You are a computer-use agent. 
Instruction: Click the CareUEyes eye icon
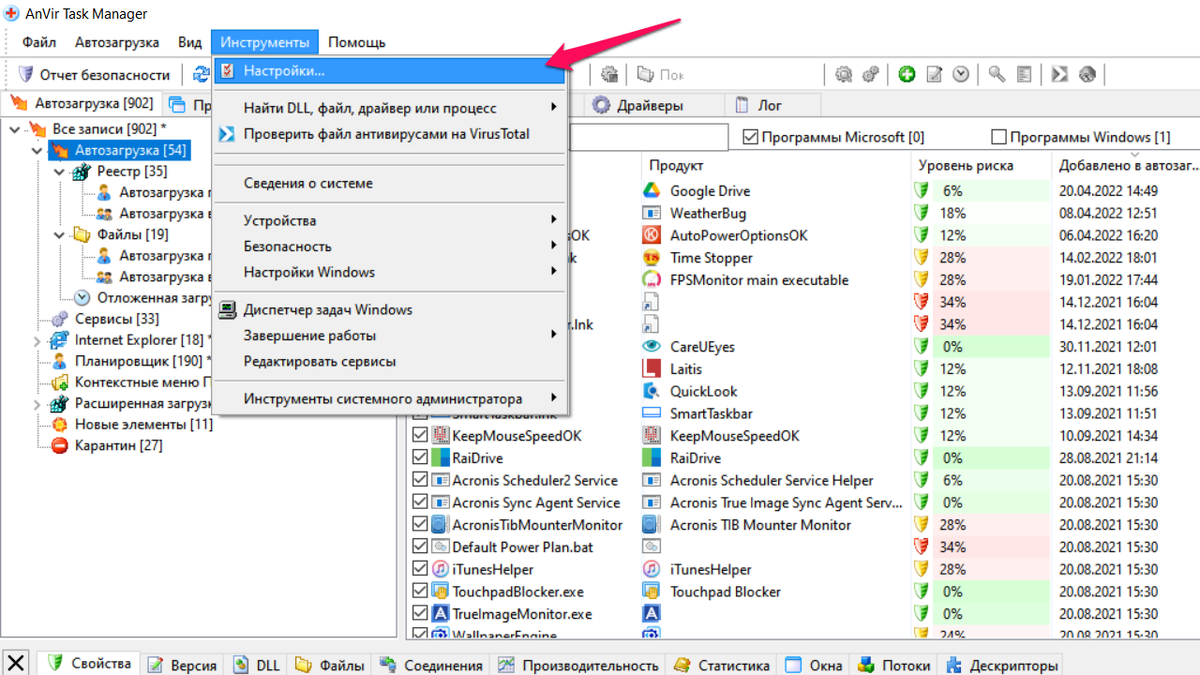[x=652, y=347]
